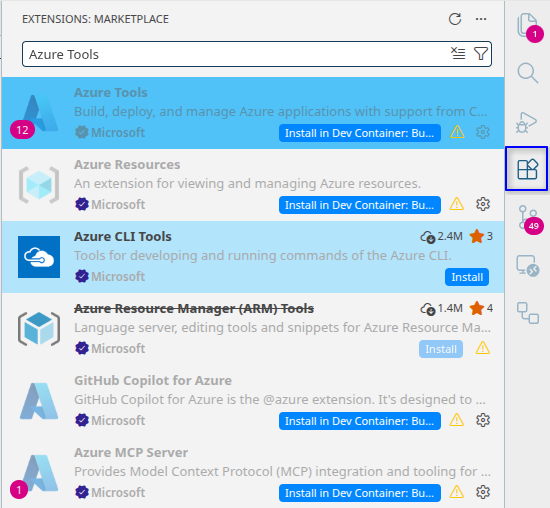Viewport: 550px width, 508px height.
Task: Install the Azure CLI Tools extension
Action: tap(467, 277)
